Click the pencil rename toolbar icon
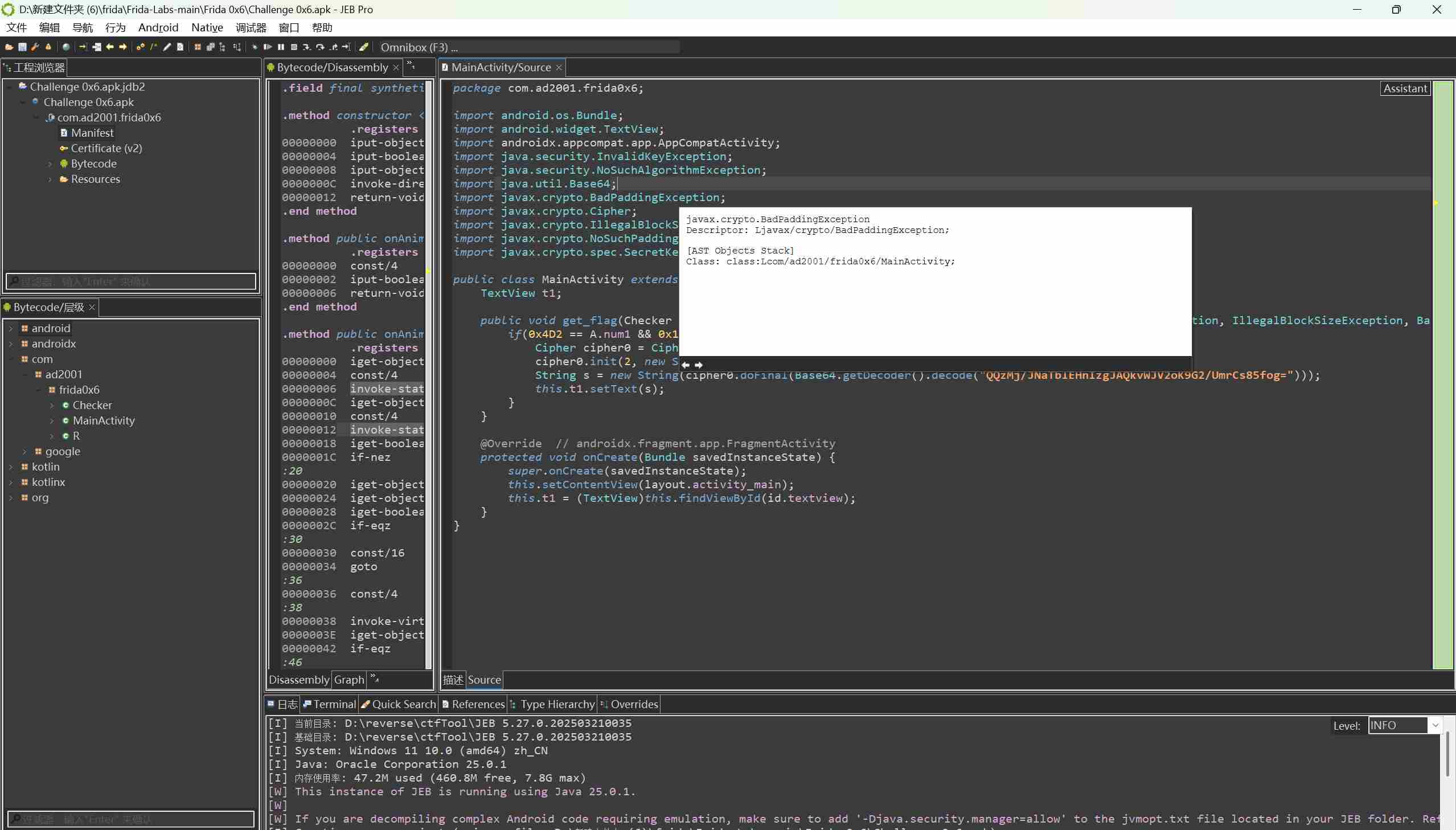 click(x=167, y=47)
